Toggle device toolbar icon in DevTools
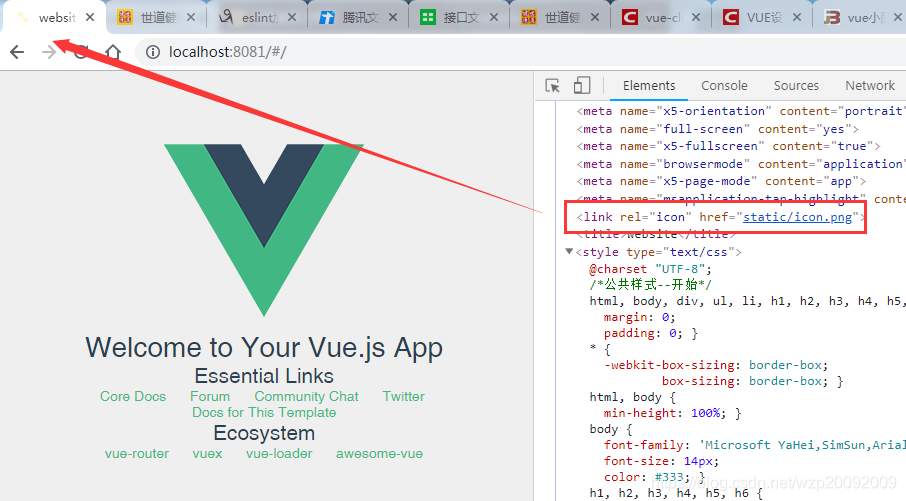The width and height of the screenshot is (906, 501). click(x=582, y=86)
